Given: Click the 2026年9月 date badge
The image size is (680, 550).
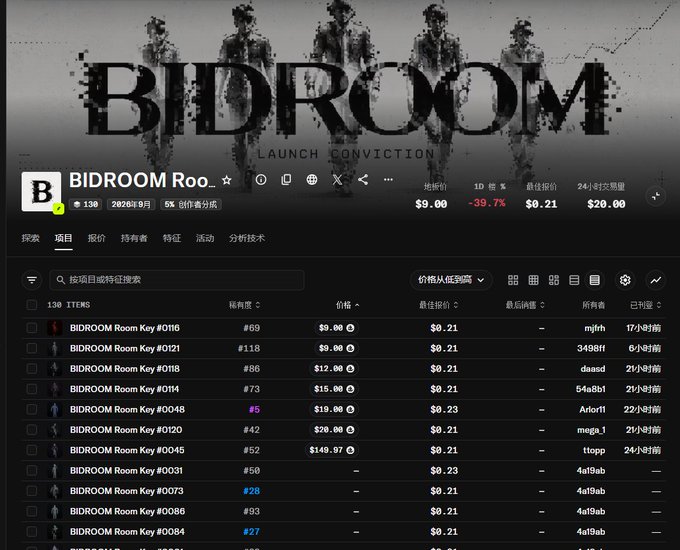Looking at the screenshot, I should tap(131, 204).
